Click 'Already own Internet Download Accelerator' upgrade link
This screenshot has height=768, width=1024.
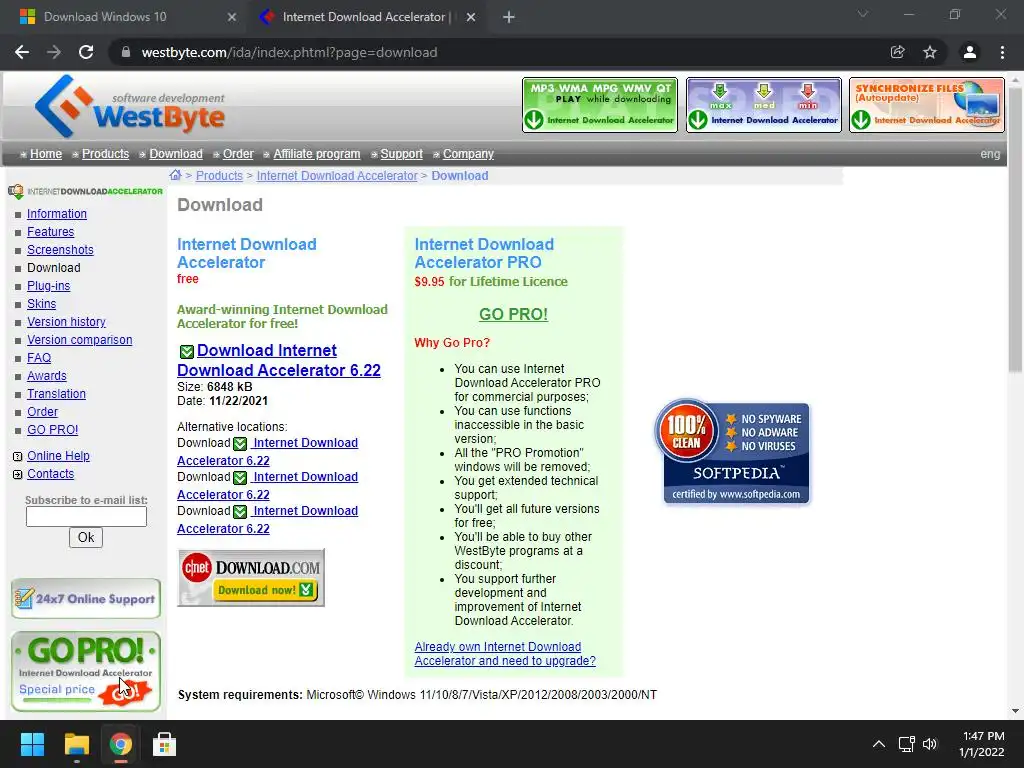point(505,654)
